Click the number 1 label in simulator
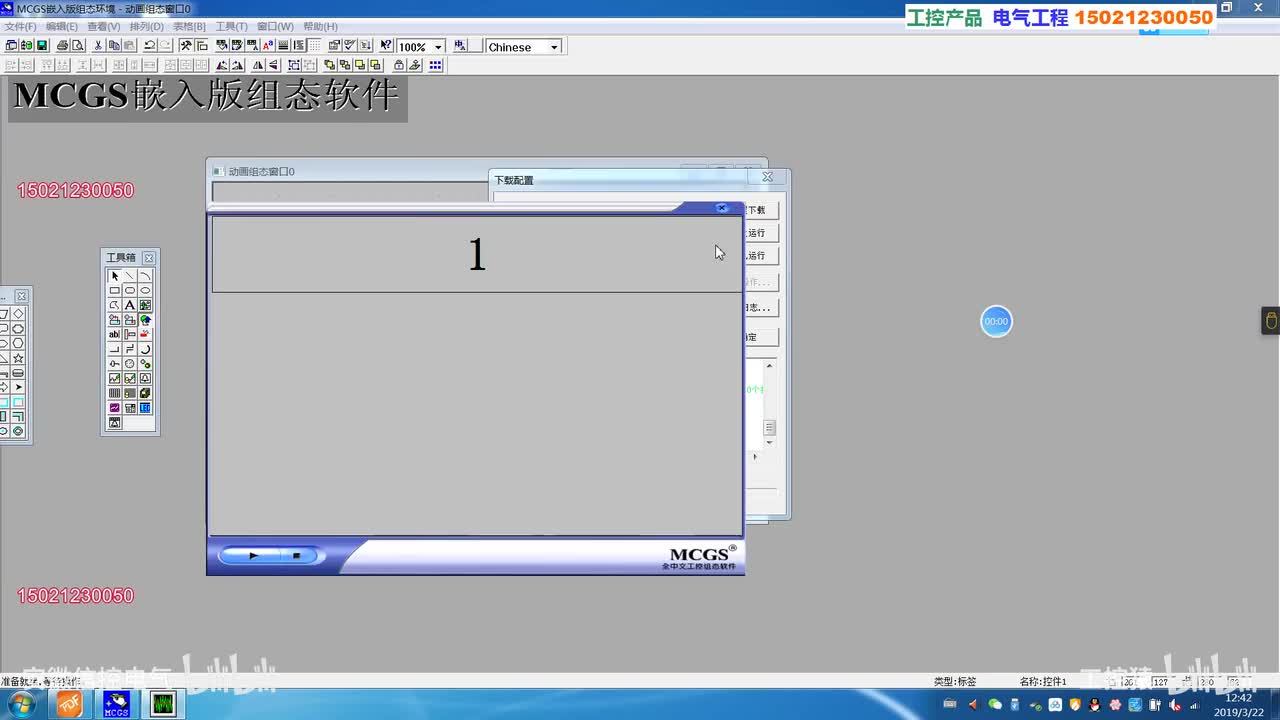 coord(477,255)
